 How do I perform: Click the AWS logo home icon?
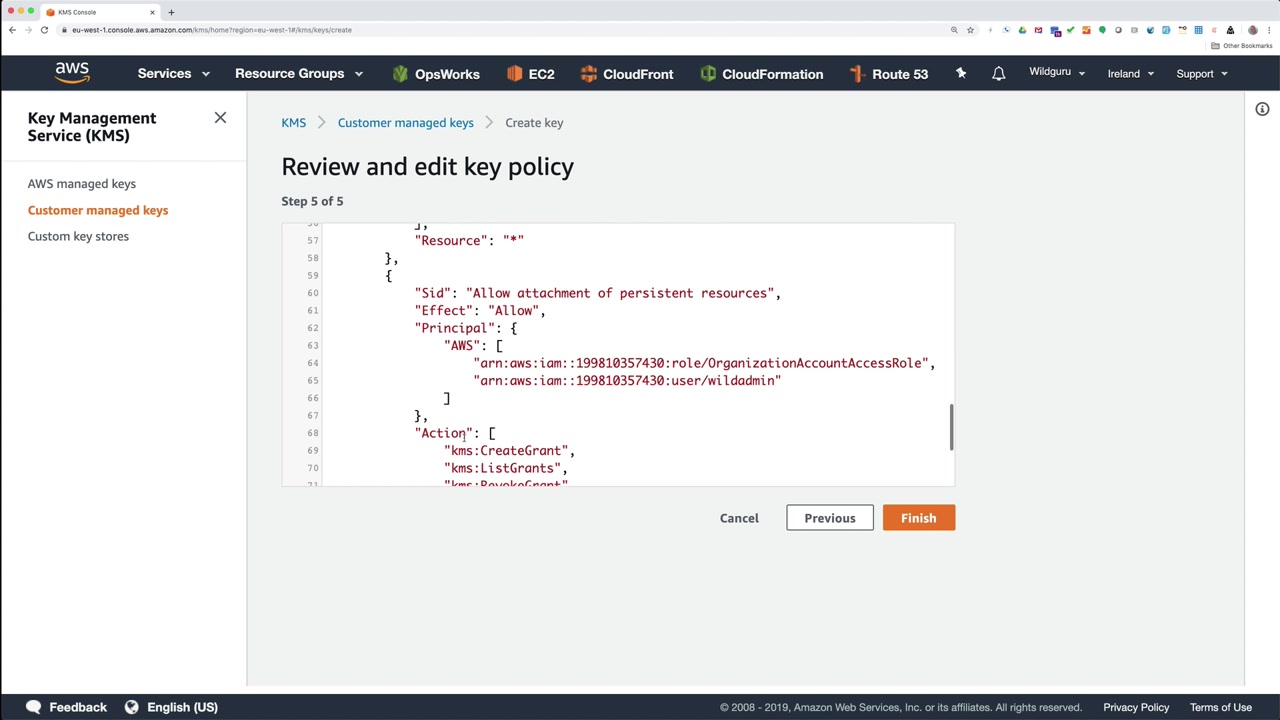pos(72,73)
